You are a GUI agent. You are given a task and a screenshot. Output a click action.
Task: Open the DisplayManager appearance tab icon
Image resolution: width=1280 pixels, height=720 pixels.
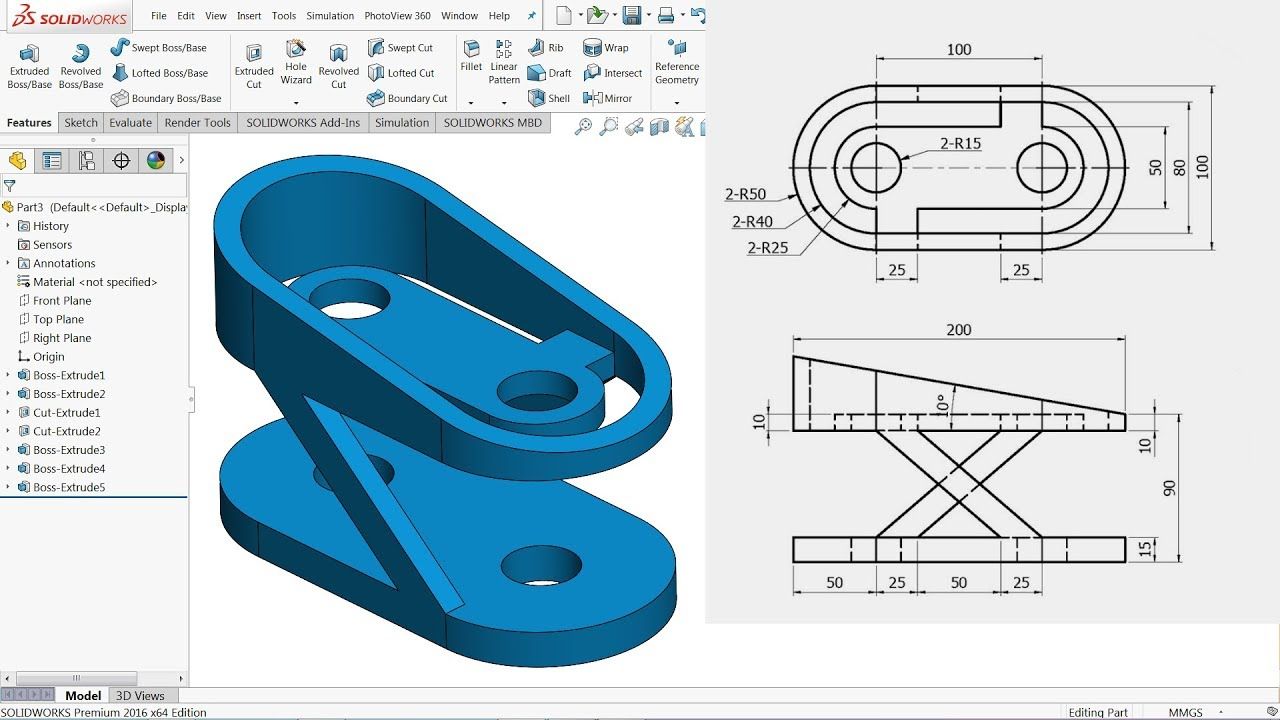[x=155, y=161]
